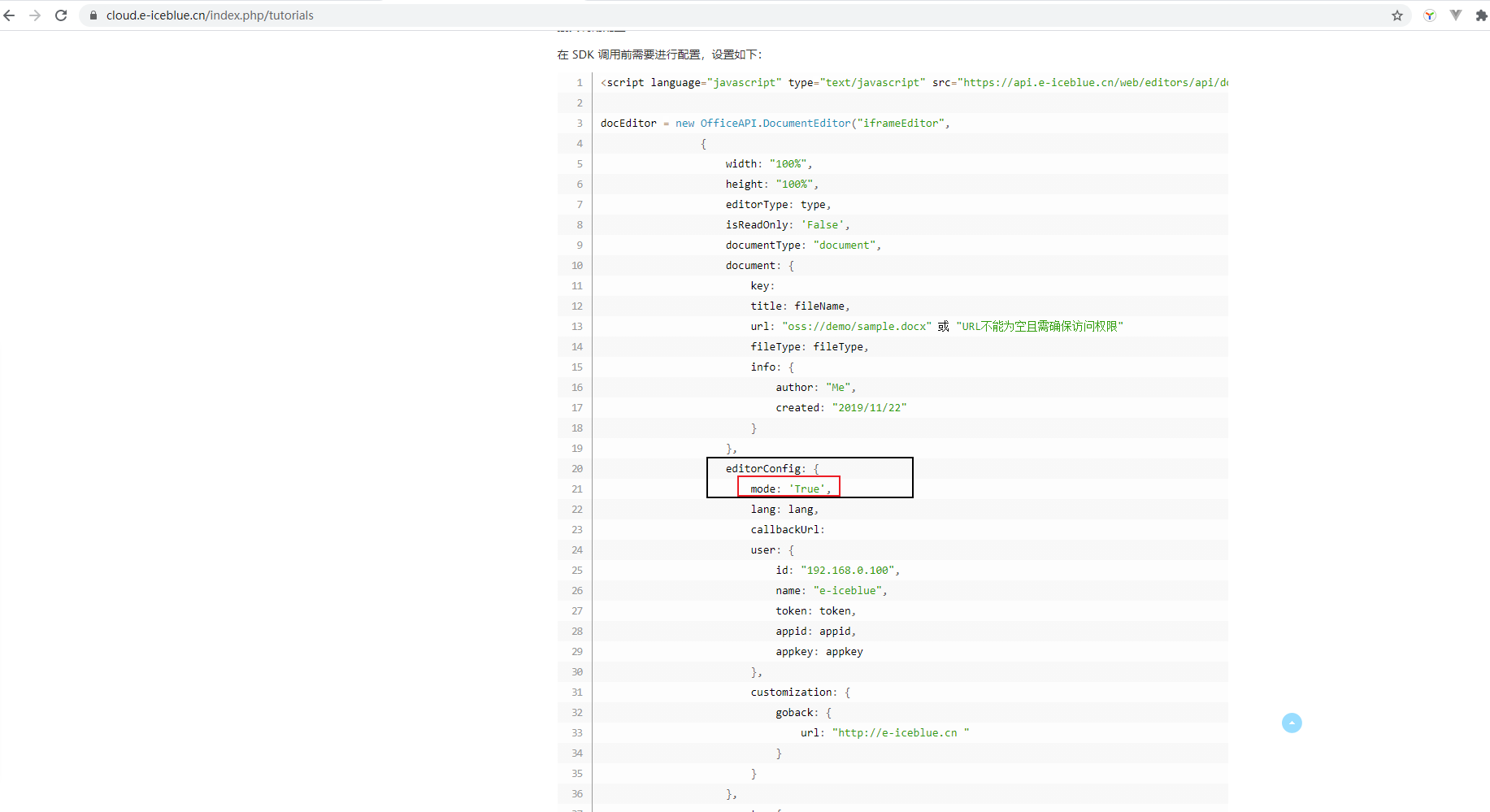The image size is (1490, 812).
Task: Bookmark this page with the star icon
Action: tap(1397, 15)
